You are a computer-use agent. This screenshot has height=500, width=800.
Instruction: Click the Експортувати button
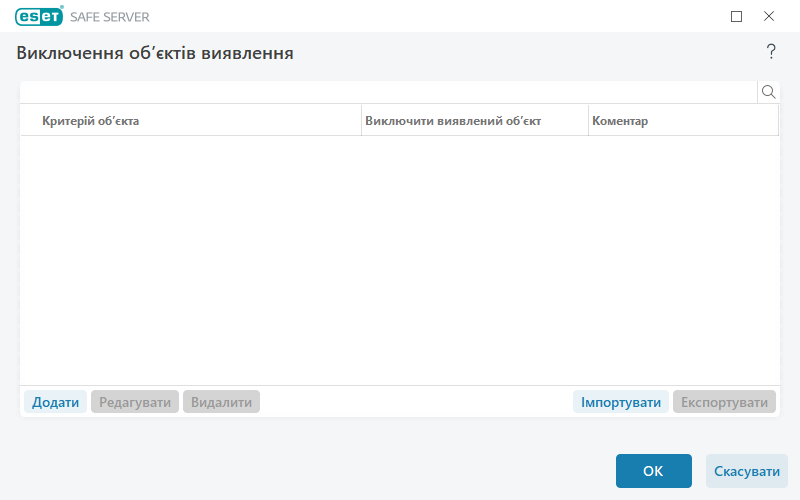(724, 402)
